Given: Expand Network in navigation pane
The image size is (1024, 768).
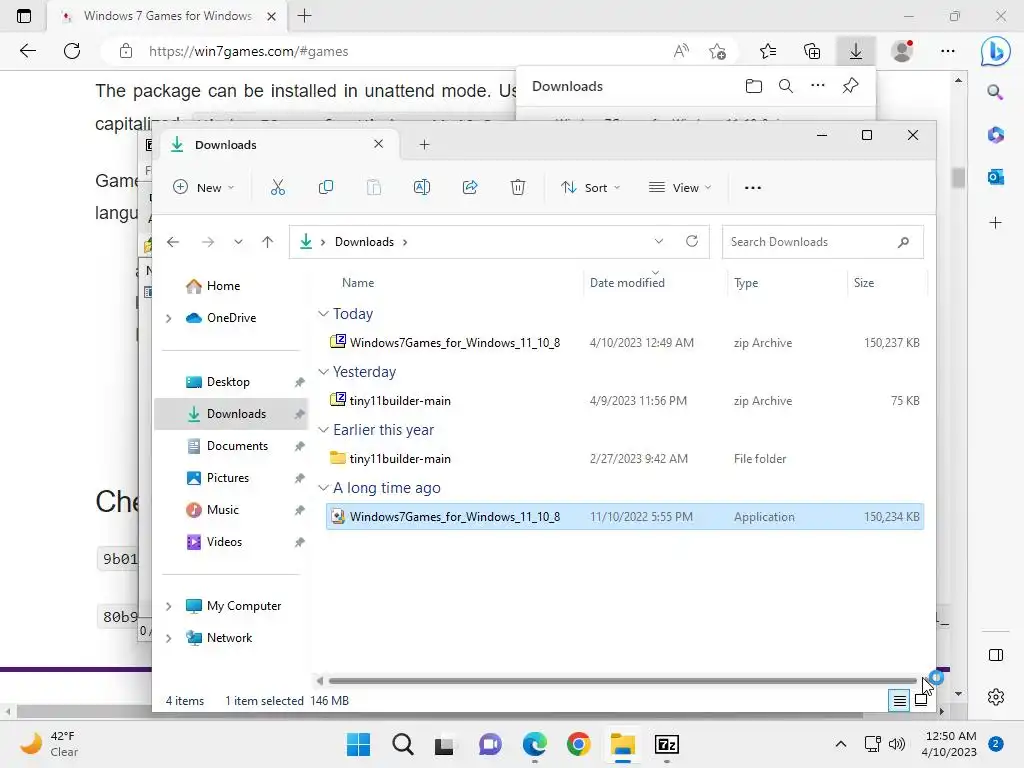Looking at the screenshot, I should click(x=168, y=638).
